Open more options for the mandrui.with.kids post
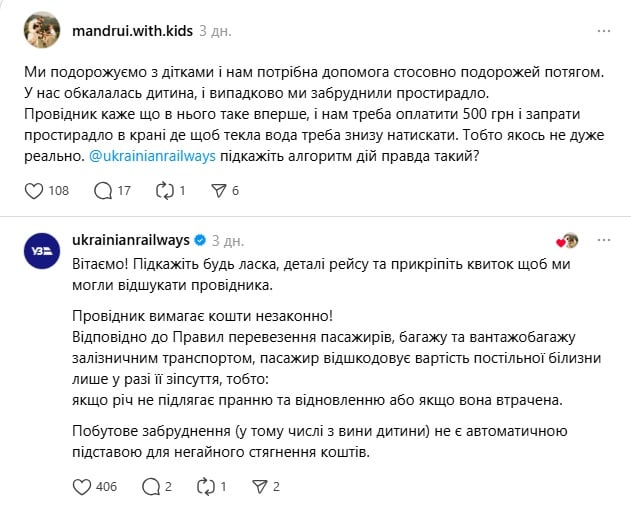The height and width of the screenshot is (511, 631). pos(603,31)
